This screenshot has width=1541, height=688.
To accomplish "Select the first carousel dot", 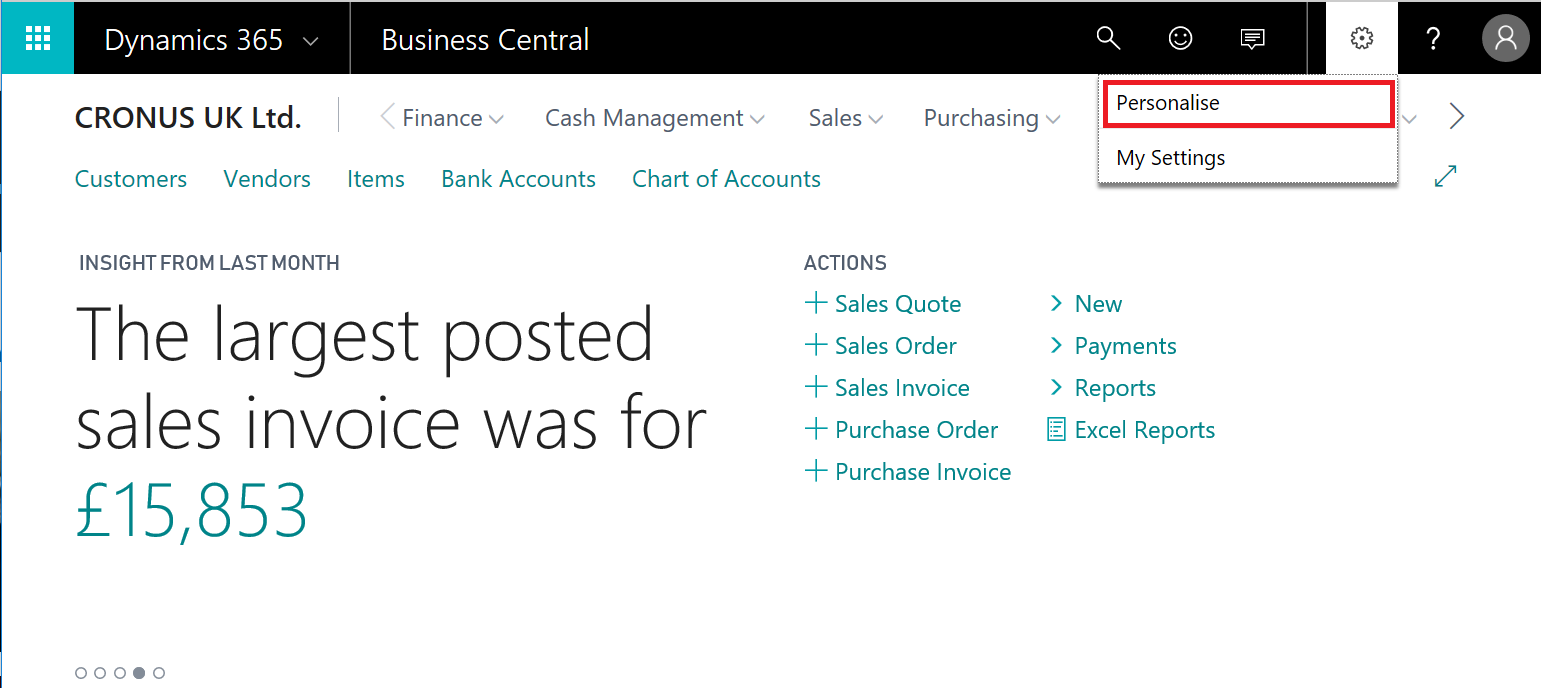I will [x=81, y=673].
